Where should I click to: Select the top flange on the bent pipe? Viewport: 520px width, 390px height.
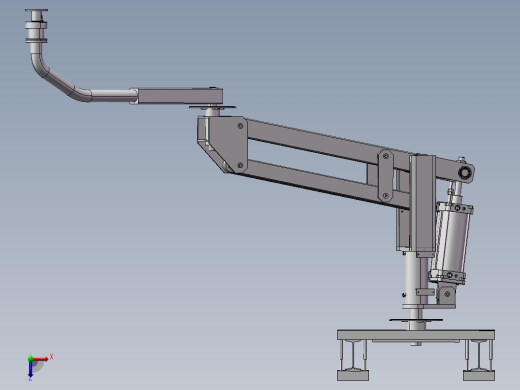click(36, 10)
